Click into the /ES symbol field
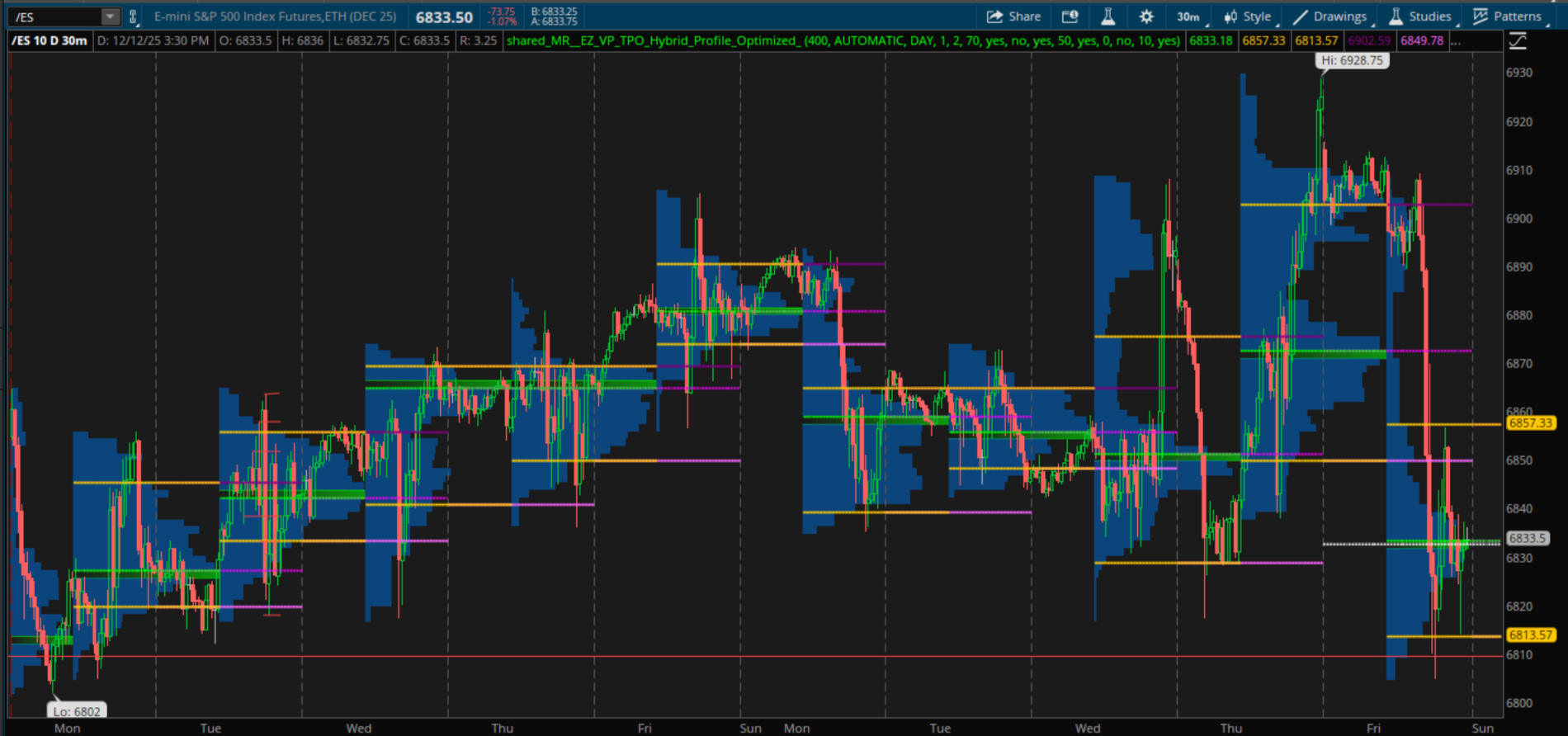 click(54, 17)
